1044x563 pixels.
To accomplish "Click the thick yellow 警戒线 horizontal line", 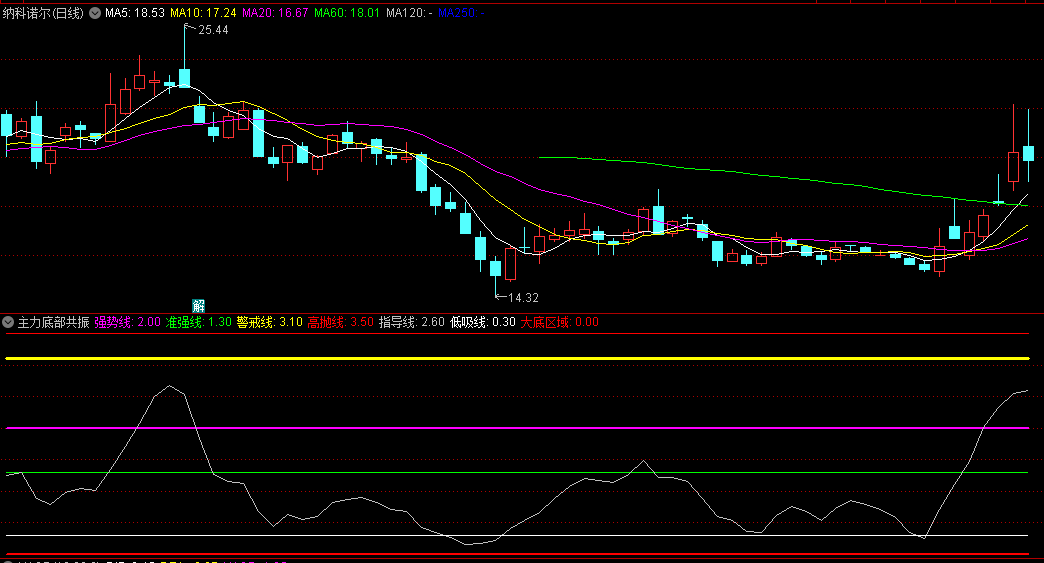I will (517, 359).
